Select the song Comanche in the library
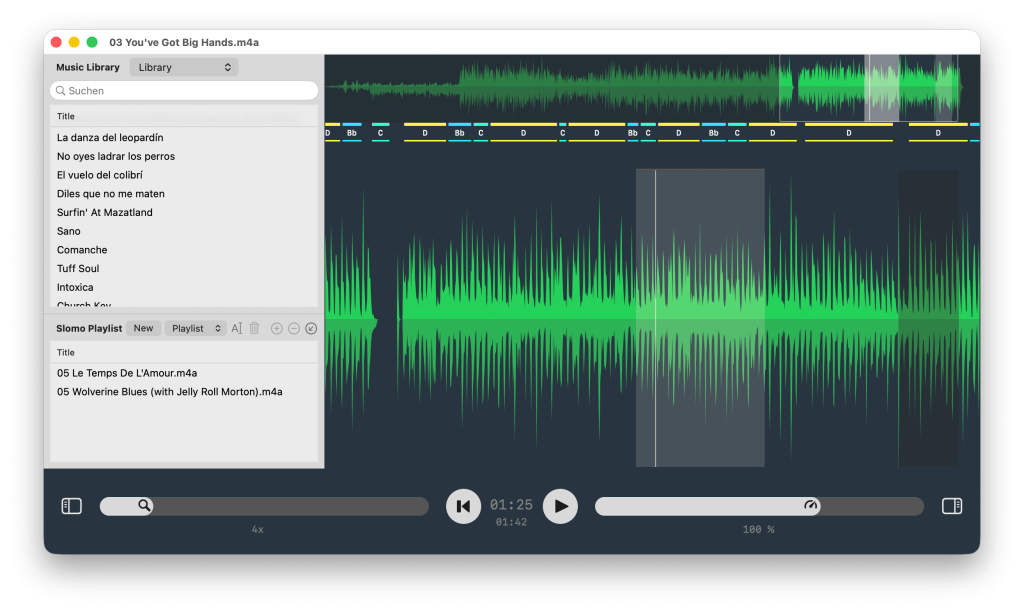 tap(81, 249)
